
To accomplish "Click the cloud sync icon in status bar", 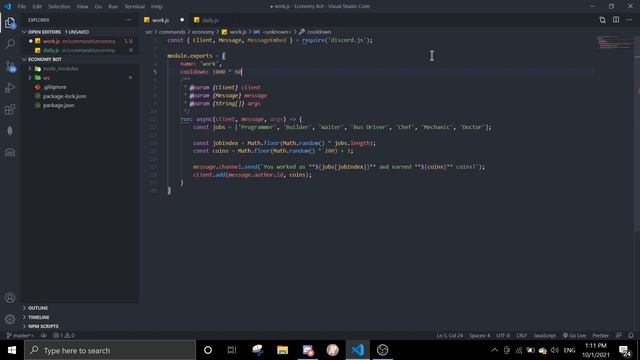I will (44, 336).
